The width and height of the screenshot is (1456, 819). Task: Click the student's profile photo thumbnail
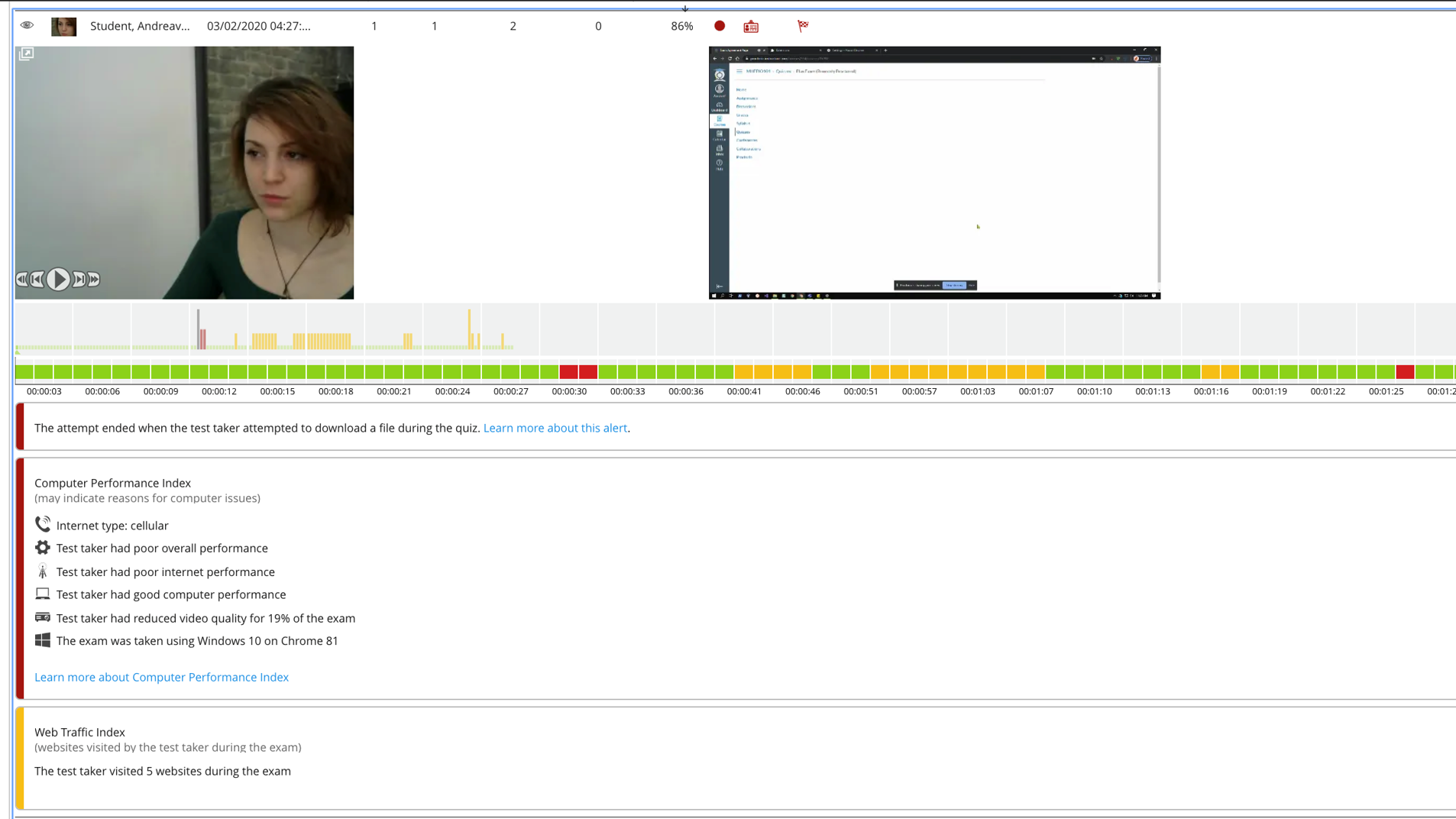[x=63, y=27]
